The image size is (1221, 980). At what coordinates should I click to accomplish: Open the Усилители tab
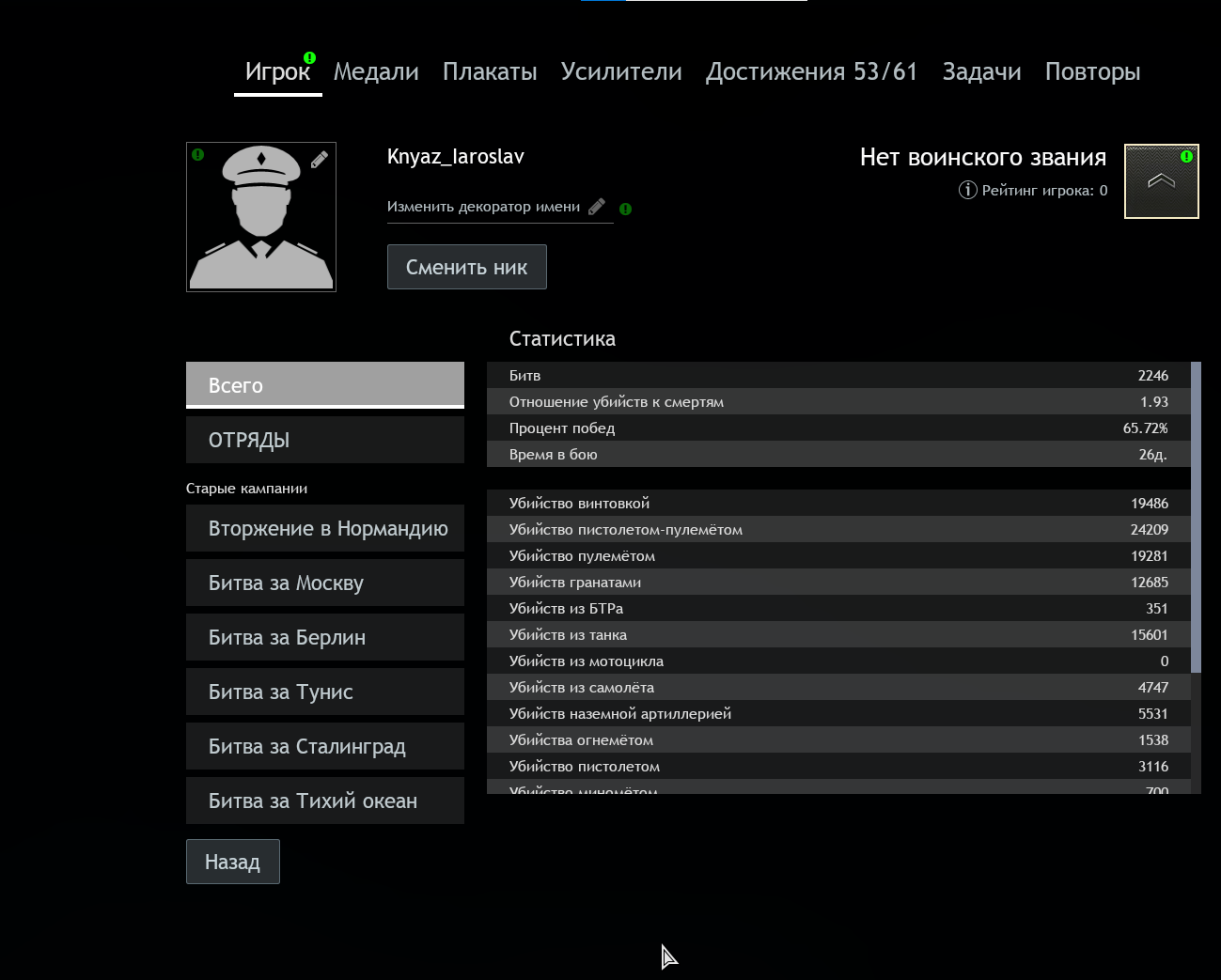pyautogui.click(x=621, y=71)
